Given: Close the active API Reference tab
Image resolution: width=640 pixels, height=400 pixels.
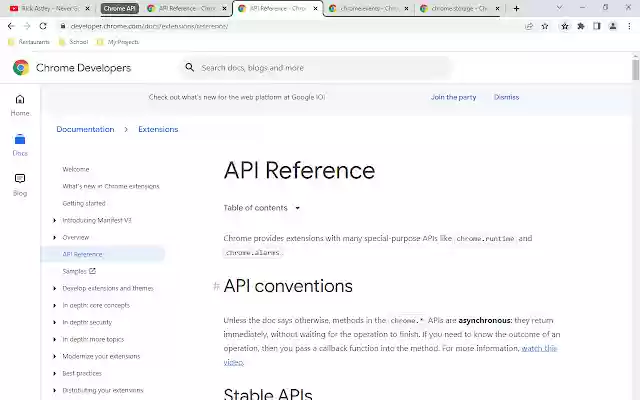Looking at the screenshot, I should 315,8.
